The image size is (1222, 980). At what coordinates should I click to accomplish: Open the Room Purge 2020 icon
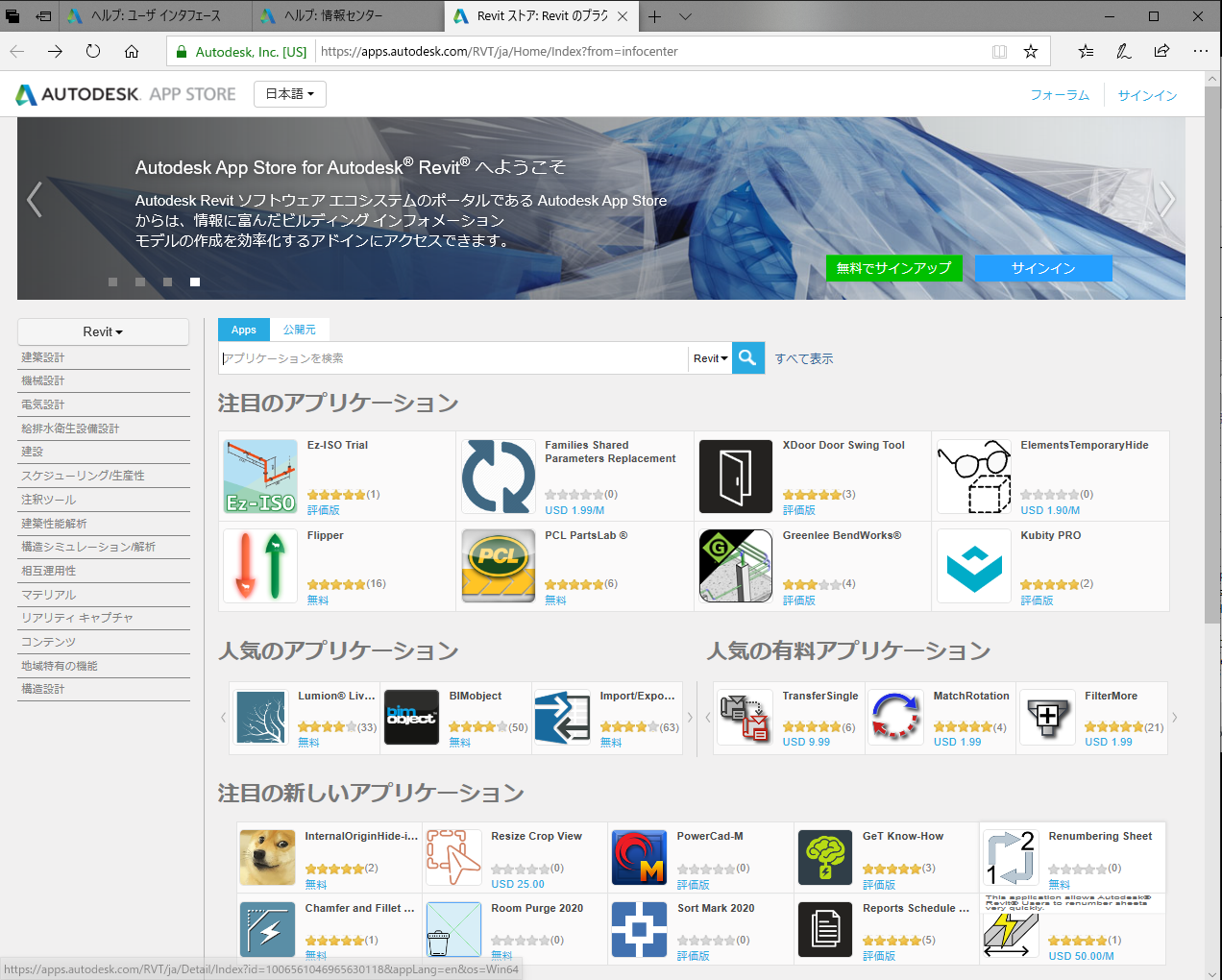[x=453, y=930]
